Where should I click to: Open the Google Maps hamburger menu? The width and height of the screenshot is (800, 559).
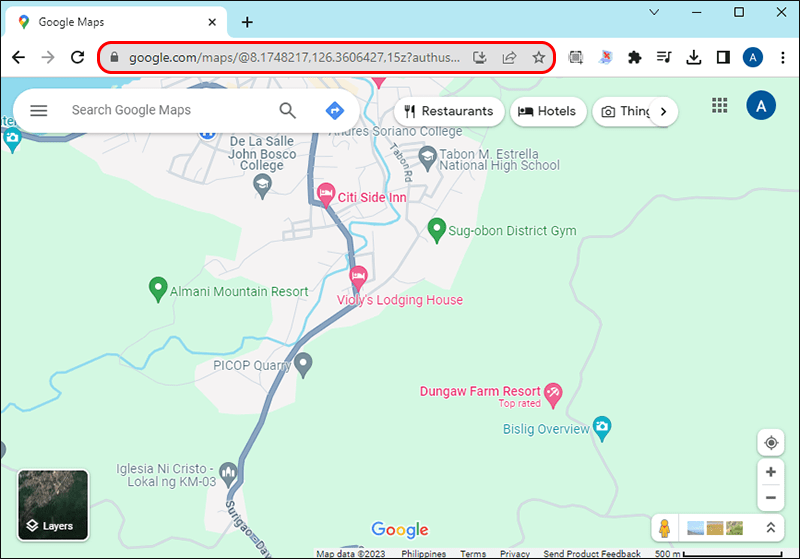click(x=39, y=110)
